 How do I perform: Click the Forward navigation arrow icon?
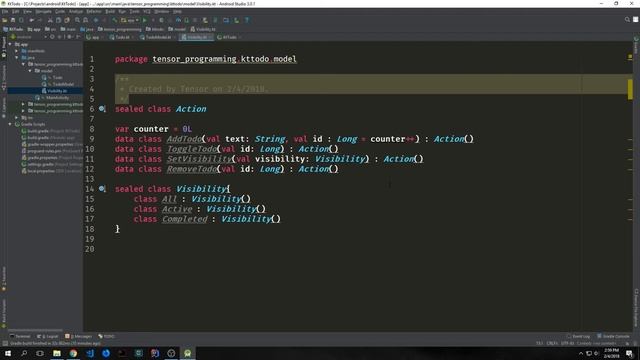pos(104,20)
